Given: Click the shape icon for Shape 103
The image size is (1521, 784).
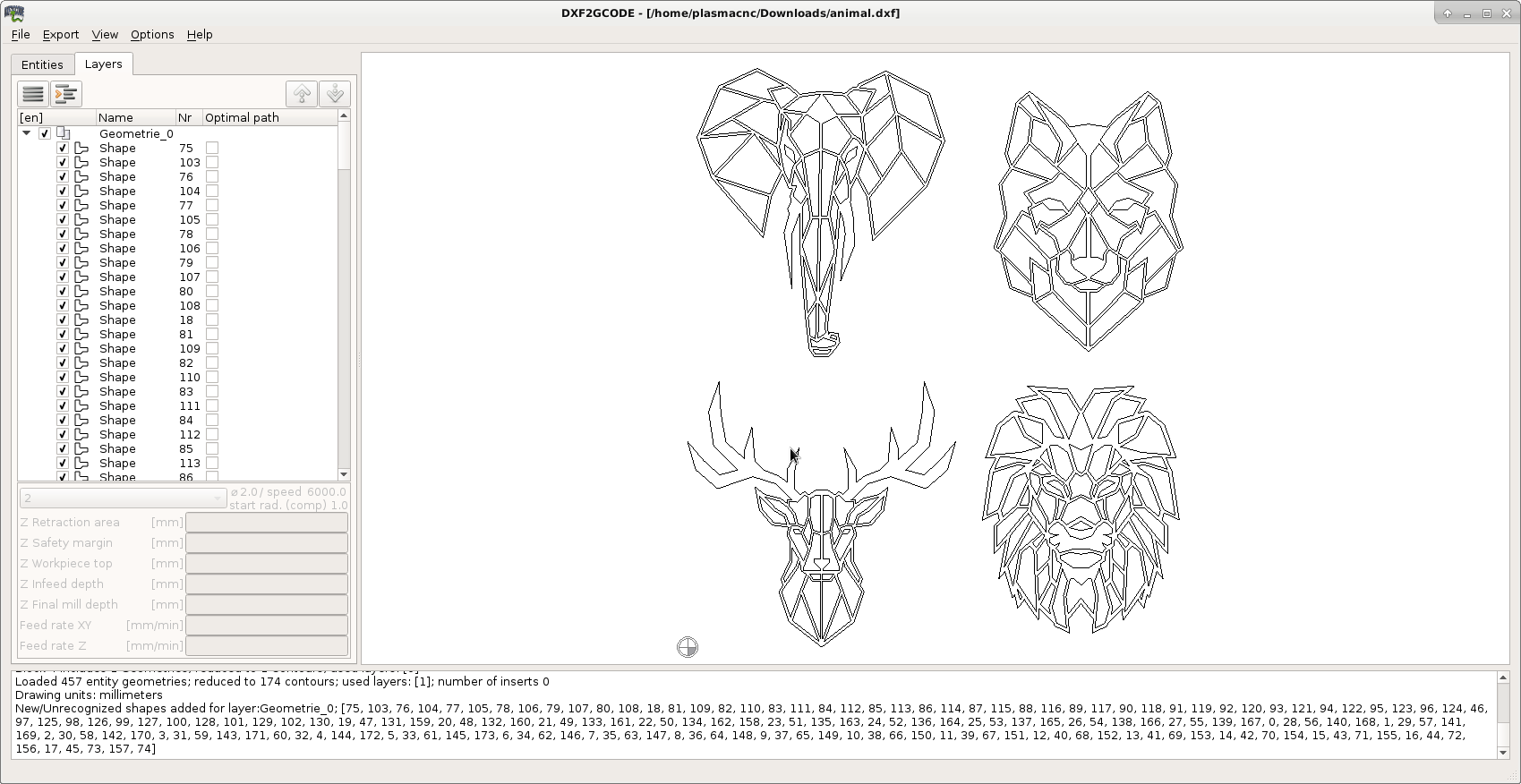Looking at the screenshot, I should (x=81, y=162).
